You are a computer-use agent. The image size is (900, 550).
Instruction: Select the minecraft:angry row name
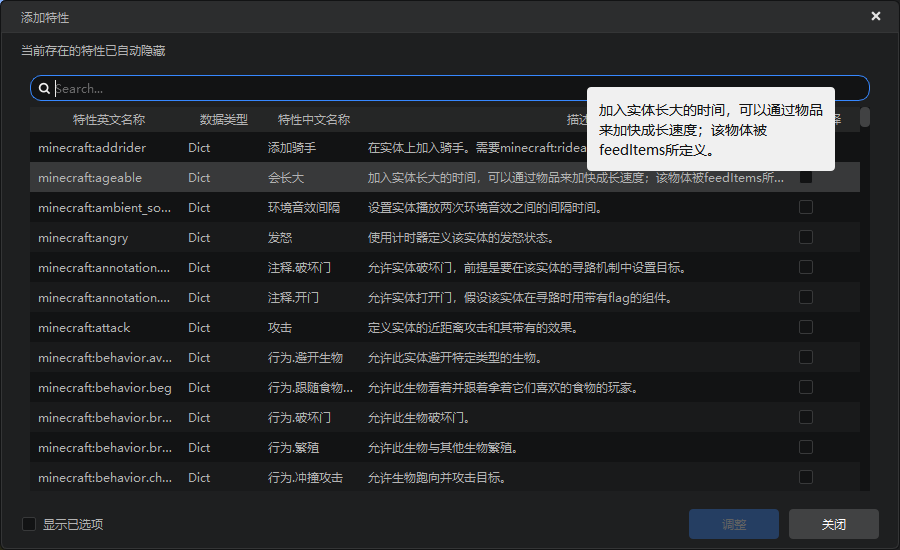click(83, 238)
